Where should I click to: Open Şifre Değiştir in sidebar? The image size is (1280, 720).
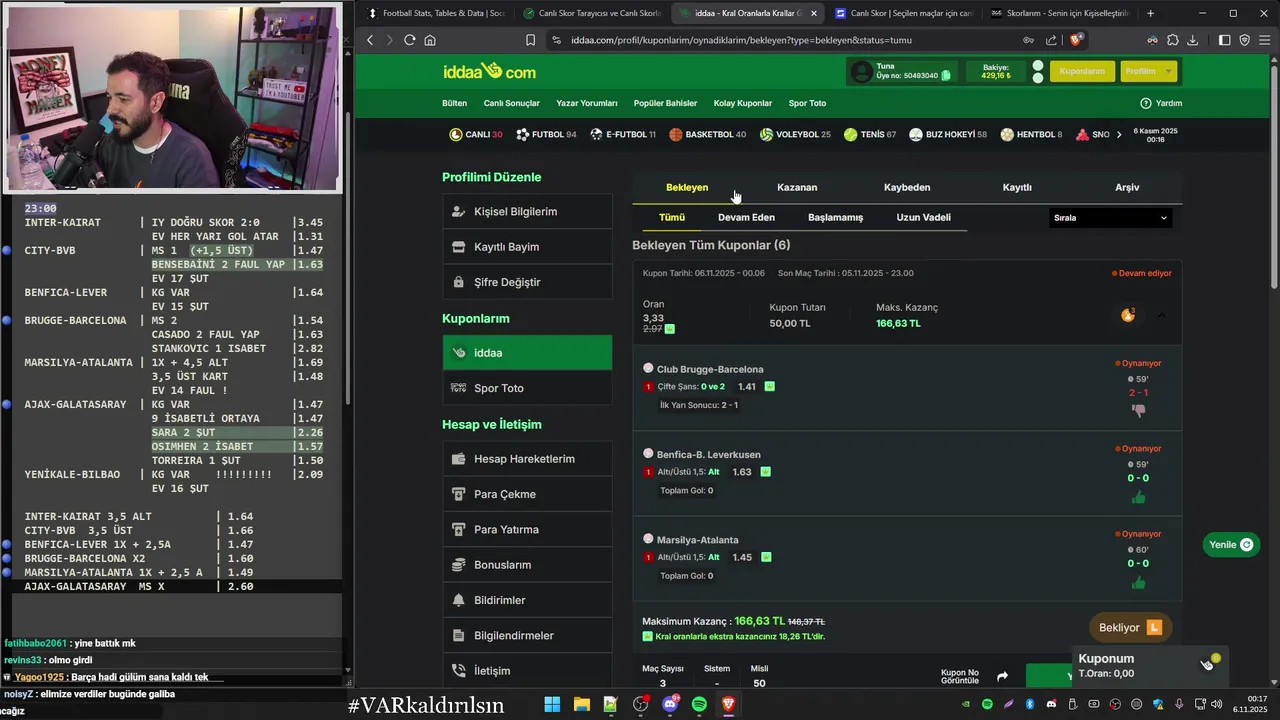[527, 282]
